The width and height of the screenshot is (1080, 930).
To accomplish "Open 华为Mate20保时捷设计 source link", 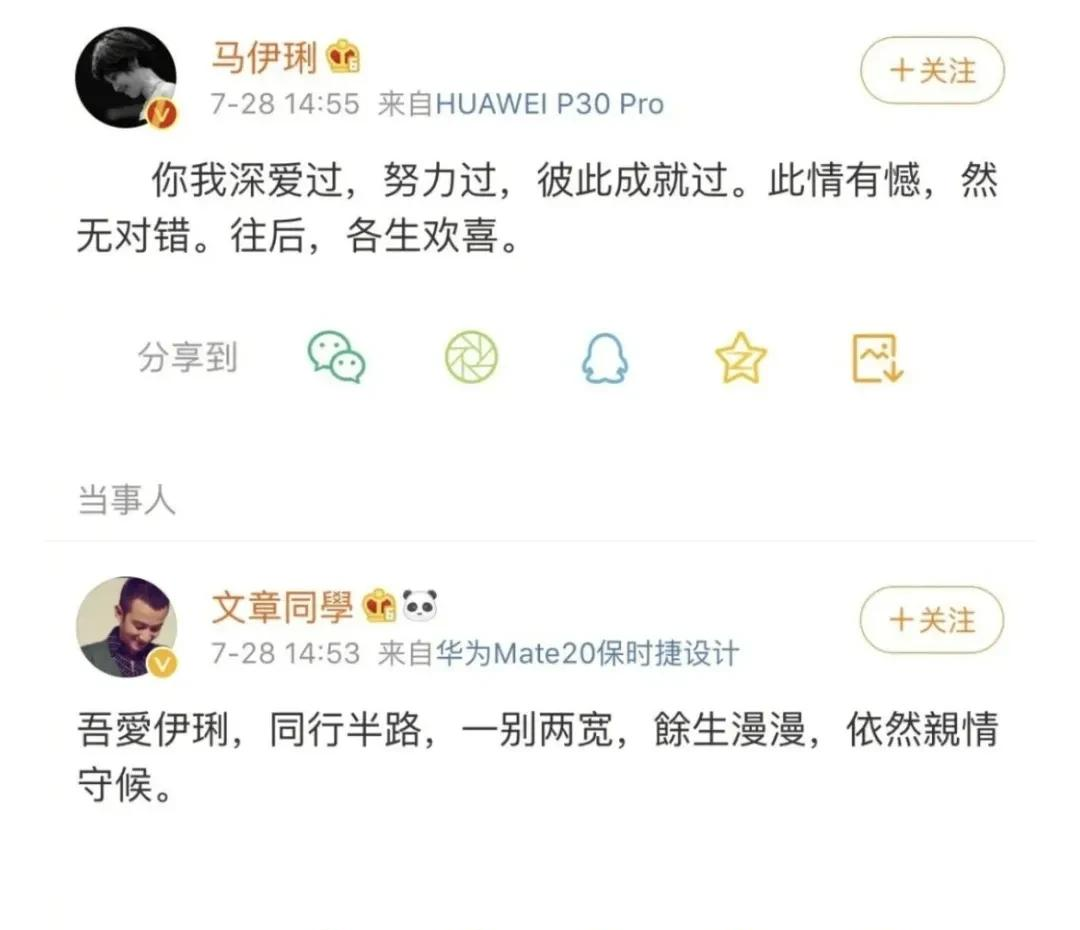I will click(x=587, y=653).
